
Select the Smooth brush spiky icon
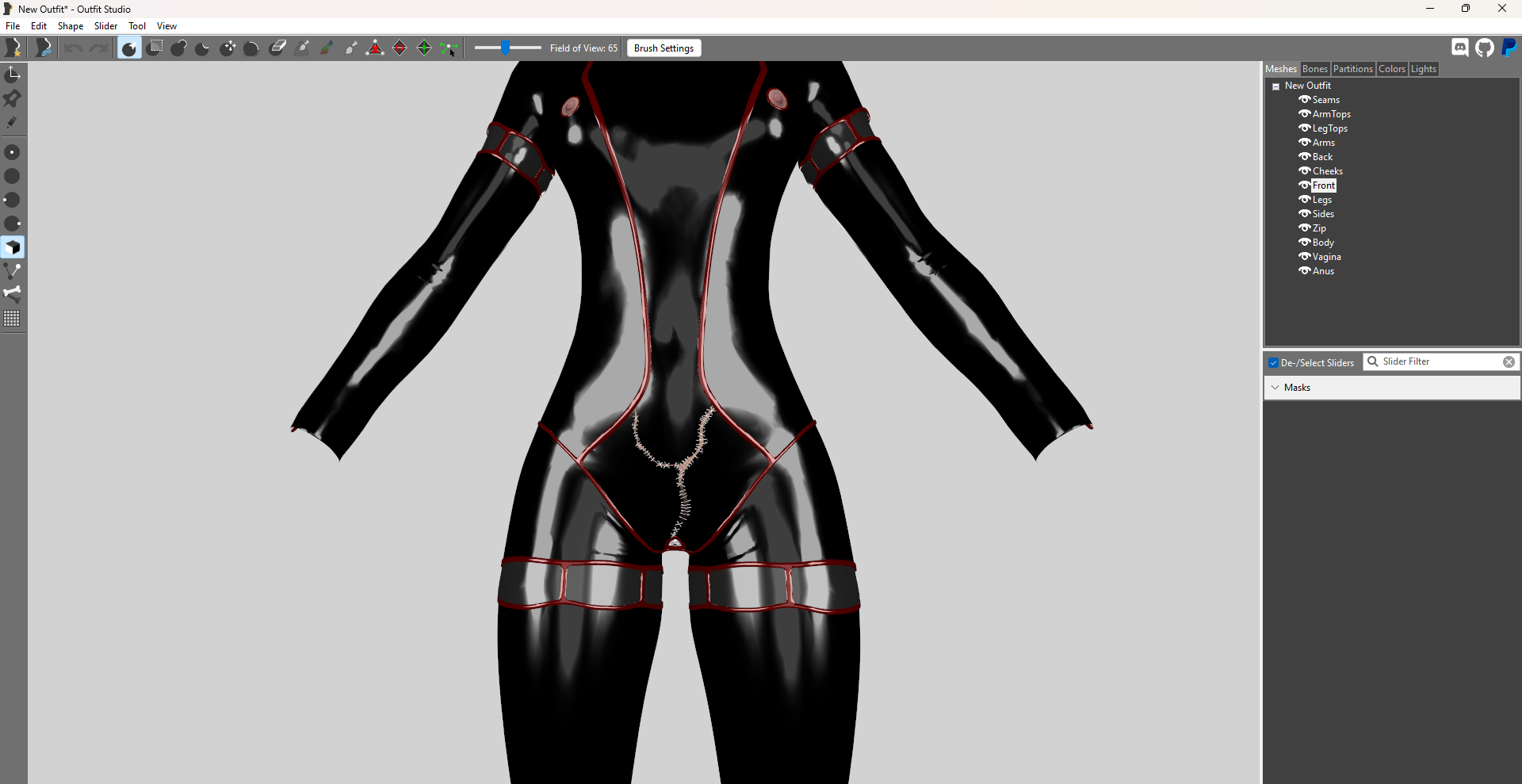[x=252, y=48]
